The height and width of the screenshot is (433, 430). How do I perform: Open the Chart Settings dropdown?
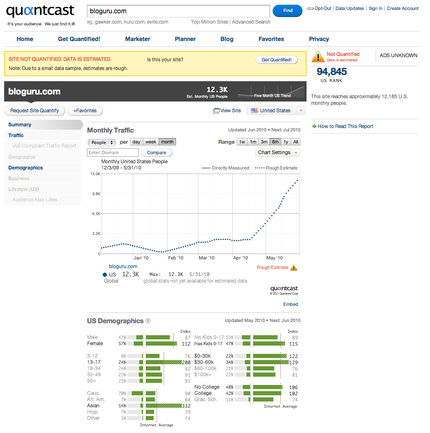(277, 152)
